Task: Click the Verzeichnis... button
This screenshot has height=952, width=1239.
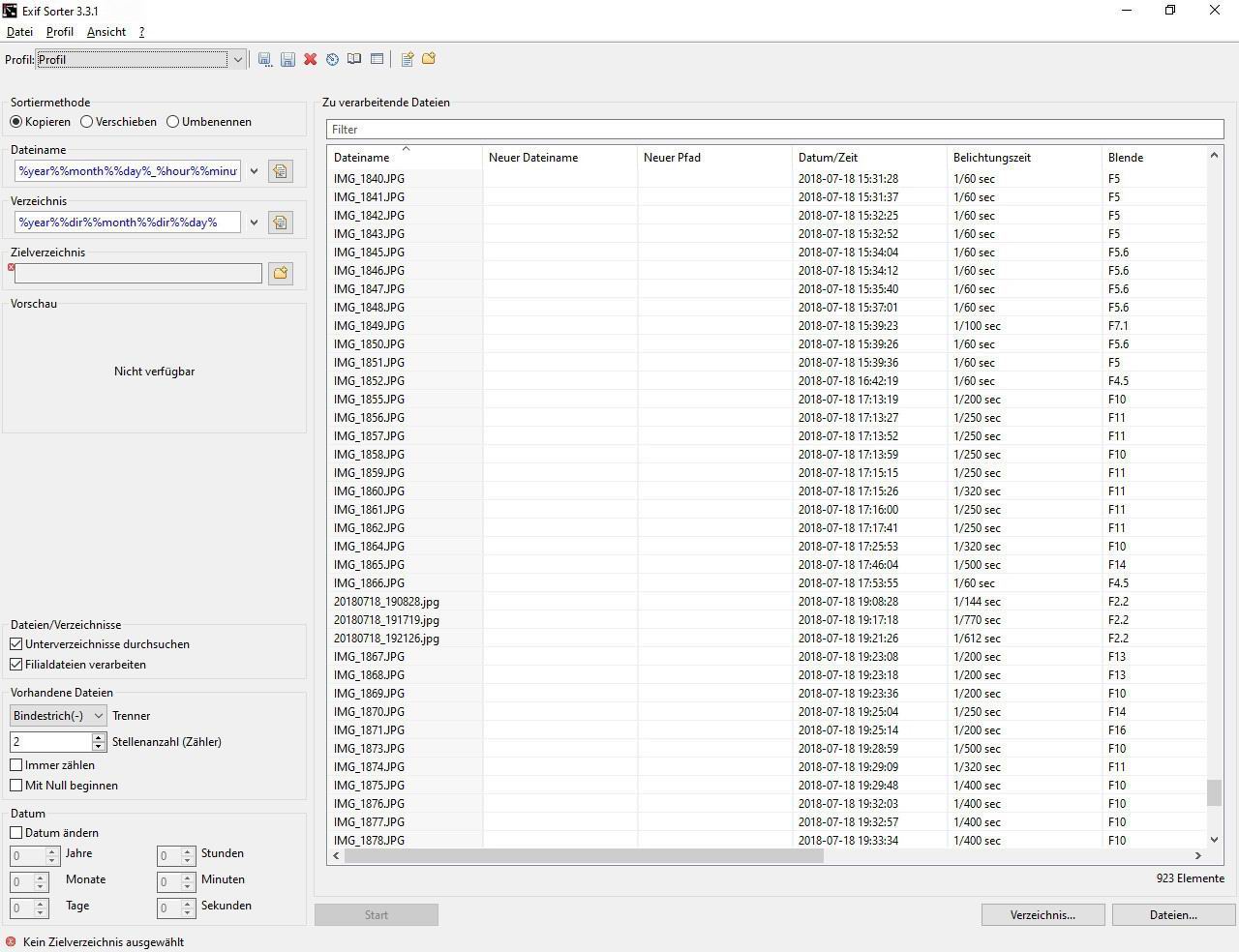Action: point(1042,915)
